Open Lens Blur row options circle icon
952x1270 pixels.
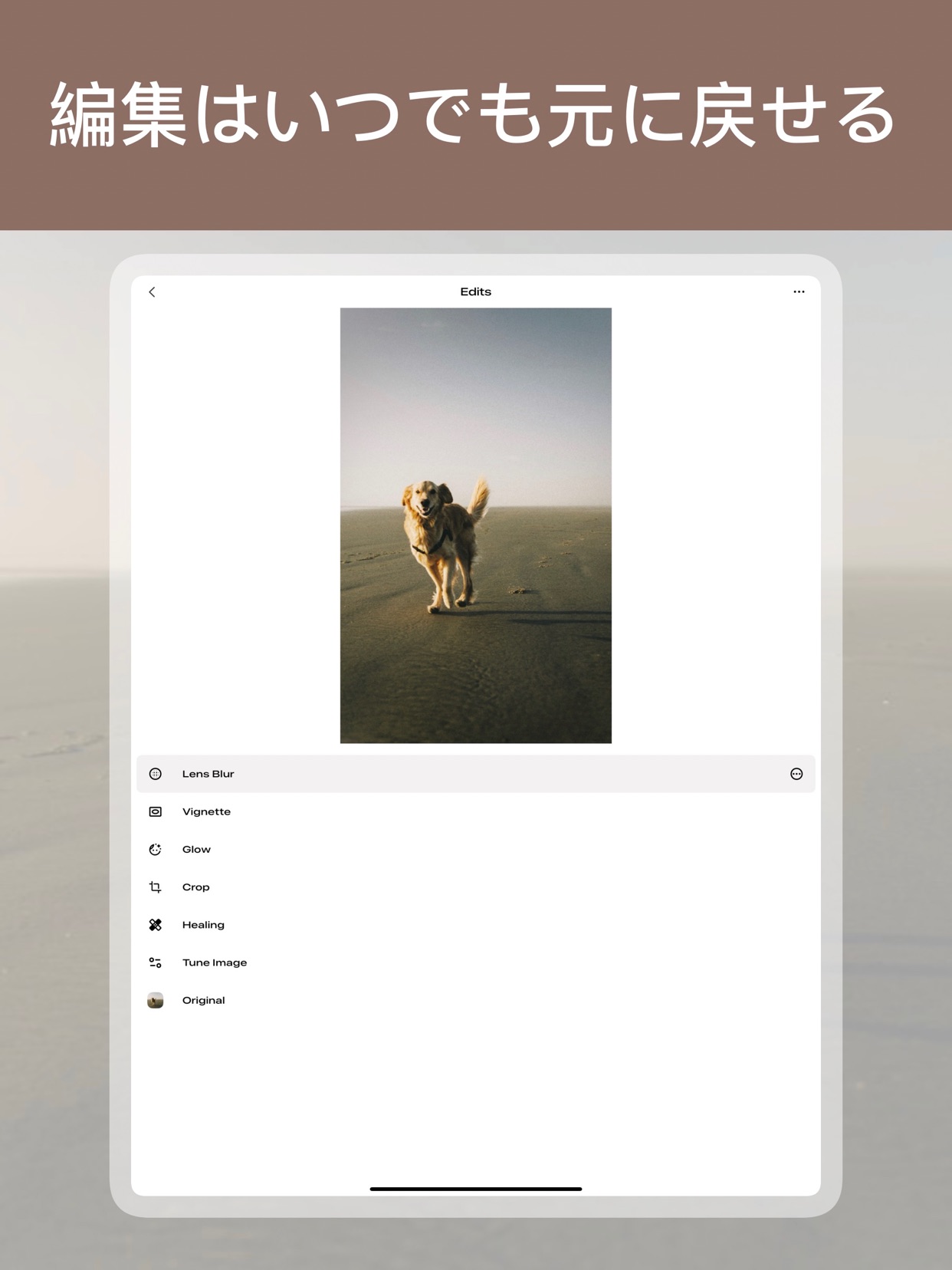(796, 775)
